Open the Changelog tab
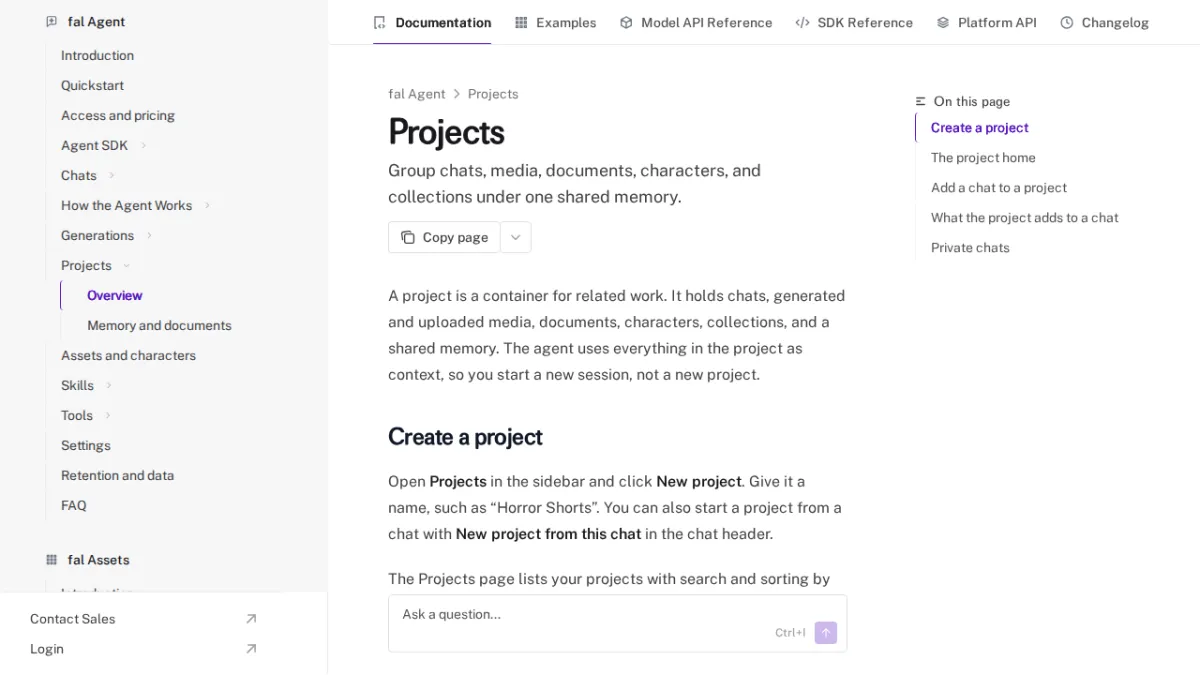 pyautogui.click(x=1105, y=22)
